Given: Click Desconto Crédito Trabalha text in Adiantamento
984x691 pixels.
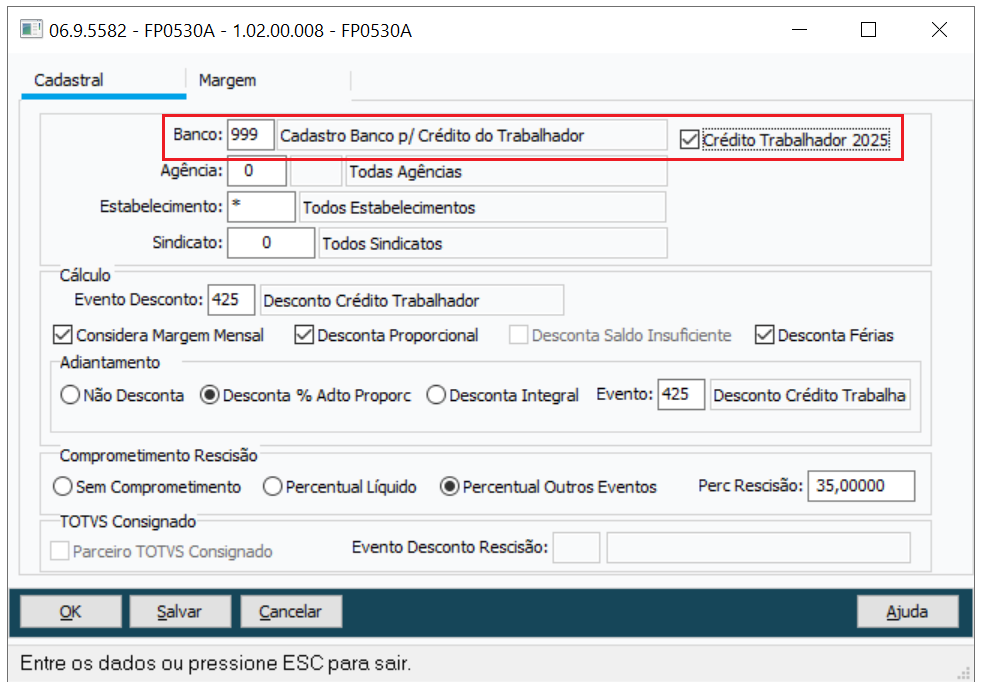Looking at the screenshot, I should coord(810,395).
